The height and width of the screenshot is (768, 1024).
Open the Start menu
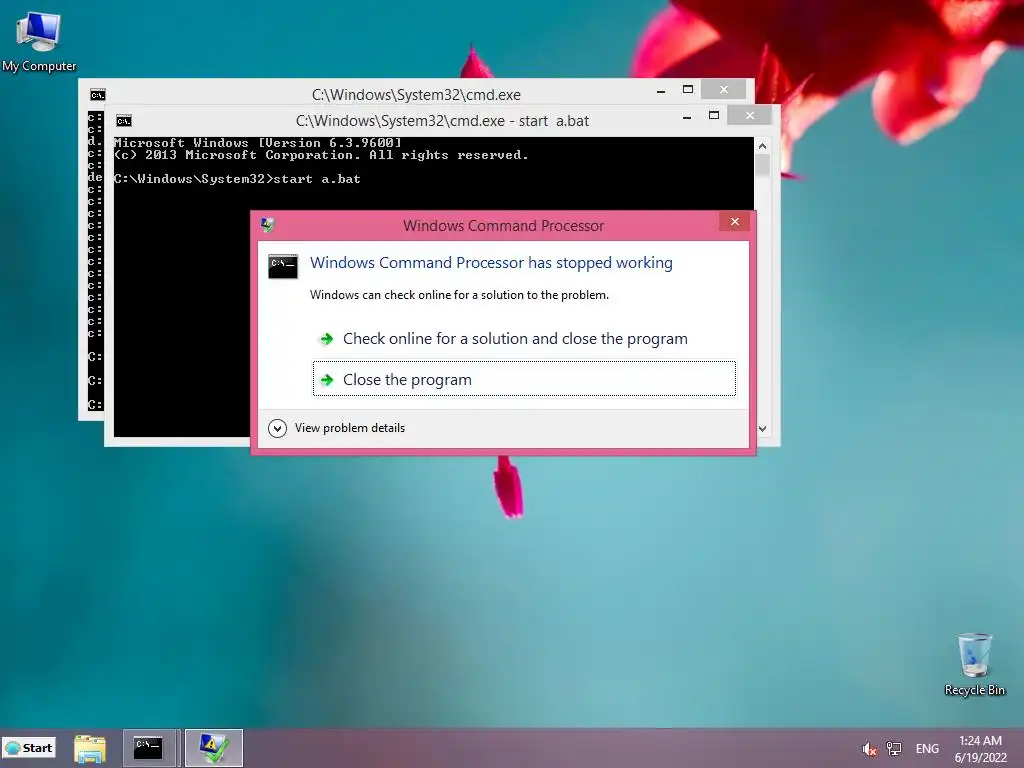point(30,748)
